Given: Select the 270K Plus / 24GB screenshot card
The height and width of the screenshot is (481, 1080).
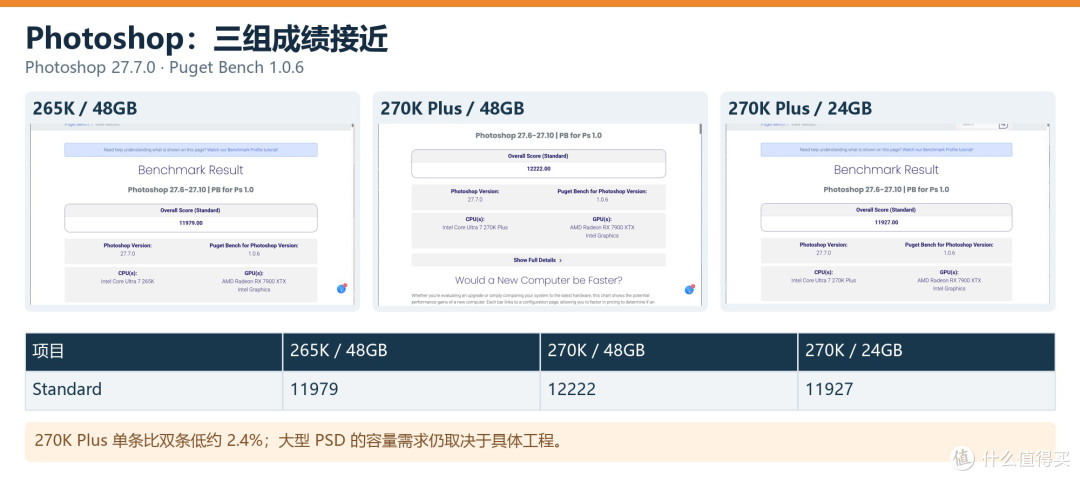Looking at the screenshot, I should click(x=888, y=201).
